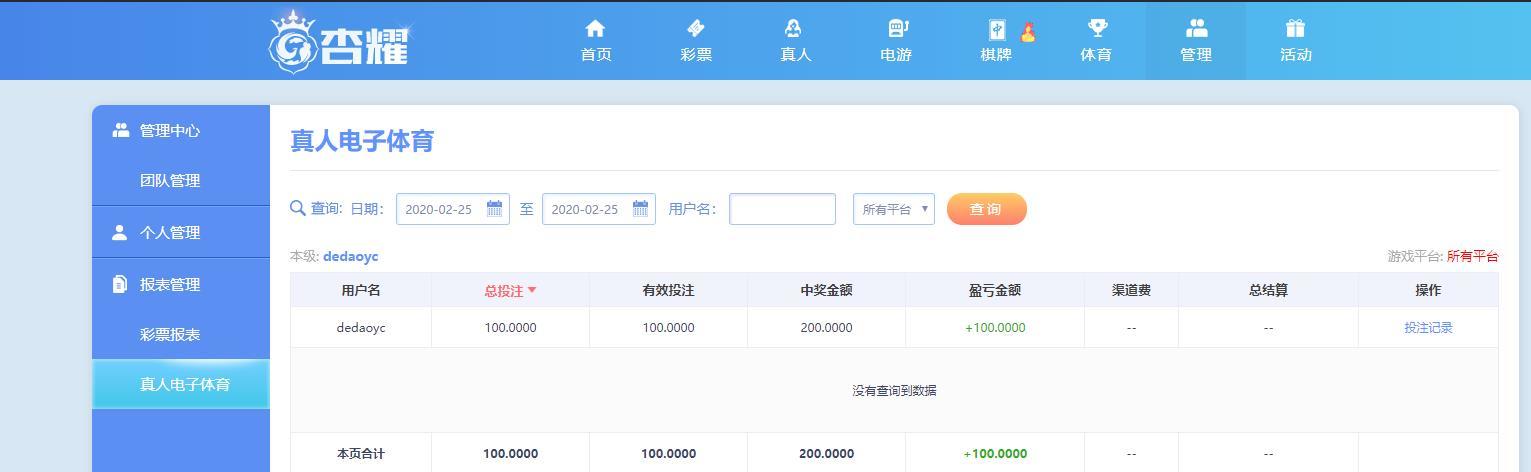
Task: Click the home icon labeled 首页
Action: (595, 29)
